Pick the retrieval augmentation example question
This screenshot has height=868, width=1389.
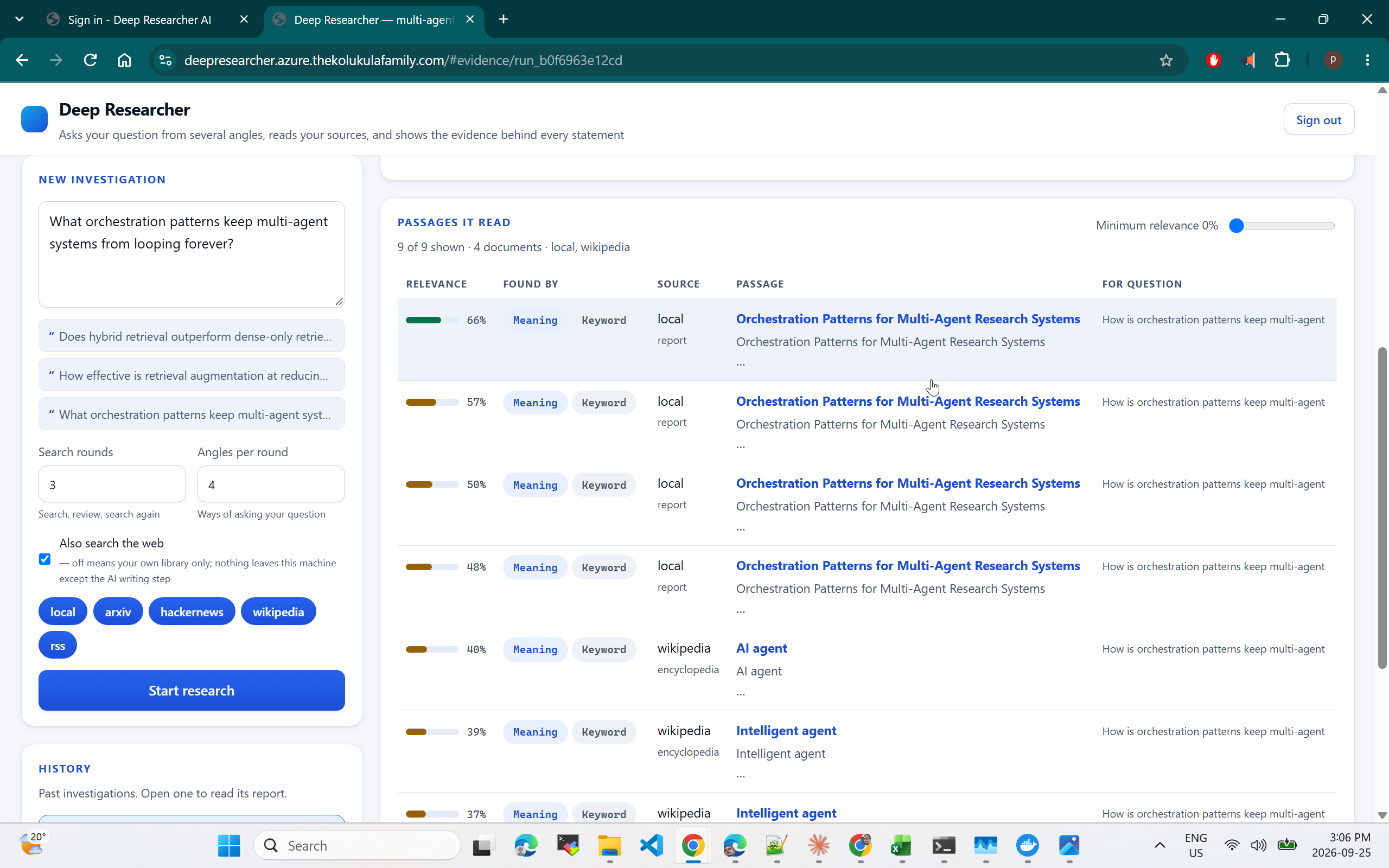click(x=192, y=375)
